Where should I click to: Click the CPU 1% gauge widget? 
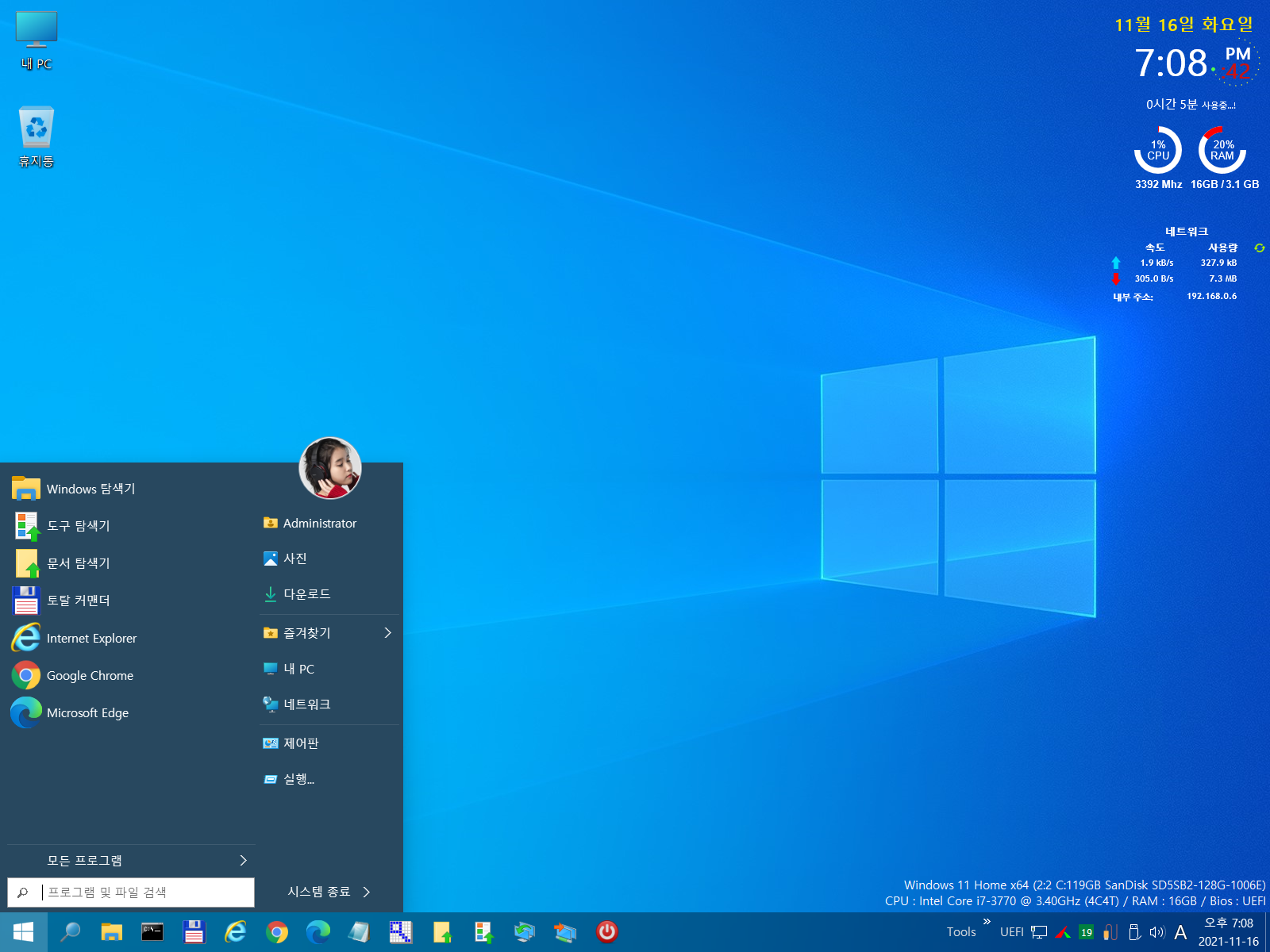click(1158, 150)
